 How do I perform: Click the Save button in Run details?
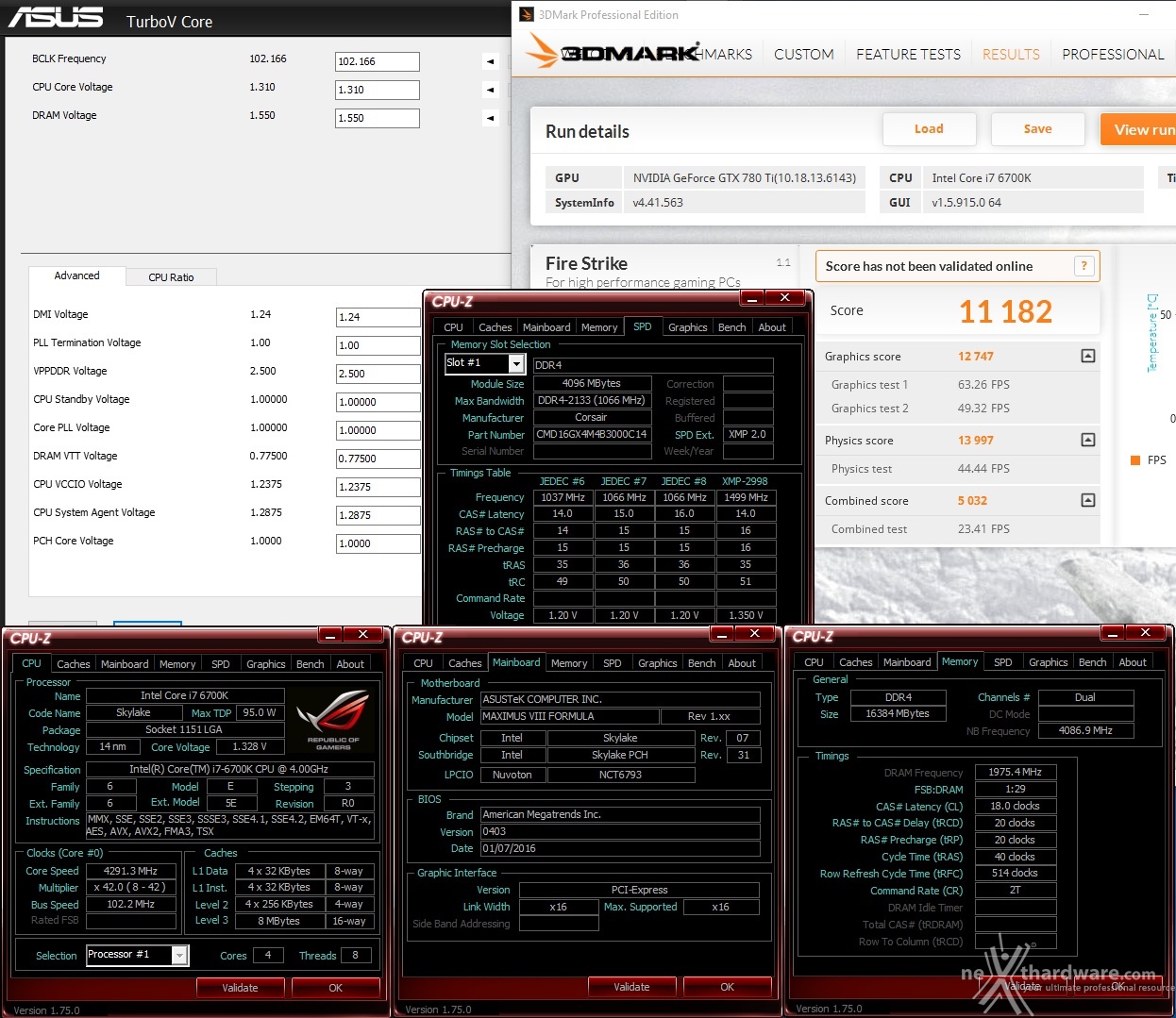pyautogui.click(x=1037, y=129)
